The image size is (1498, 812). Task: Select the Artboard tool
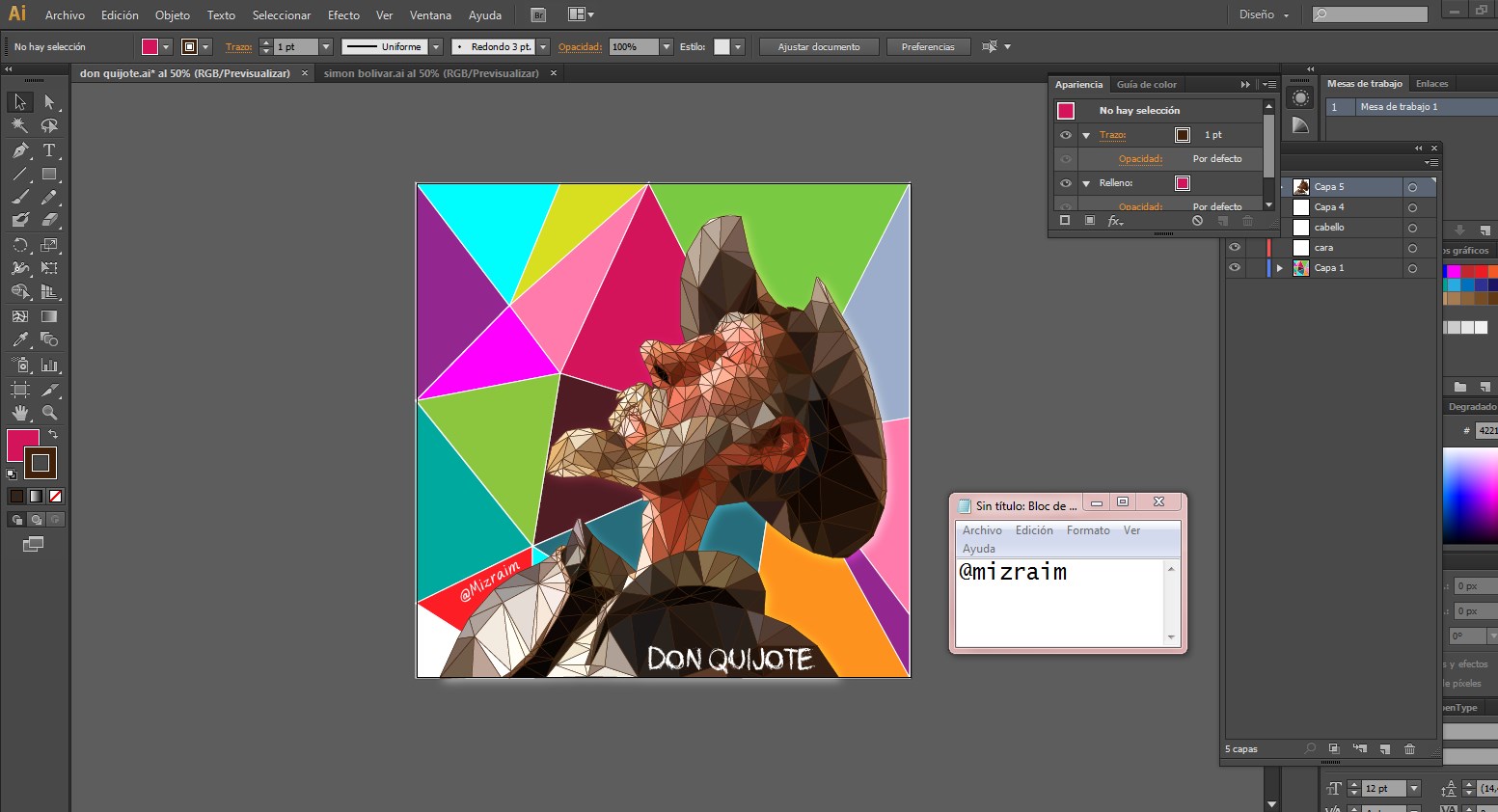(19, 390)
